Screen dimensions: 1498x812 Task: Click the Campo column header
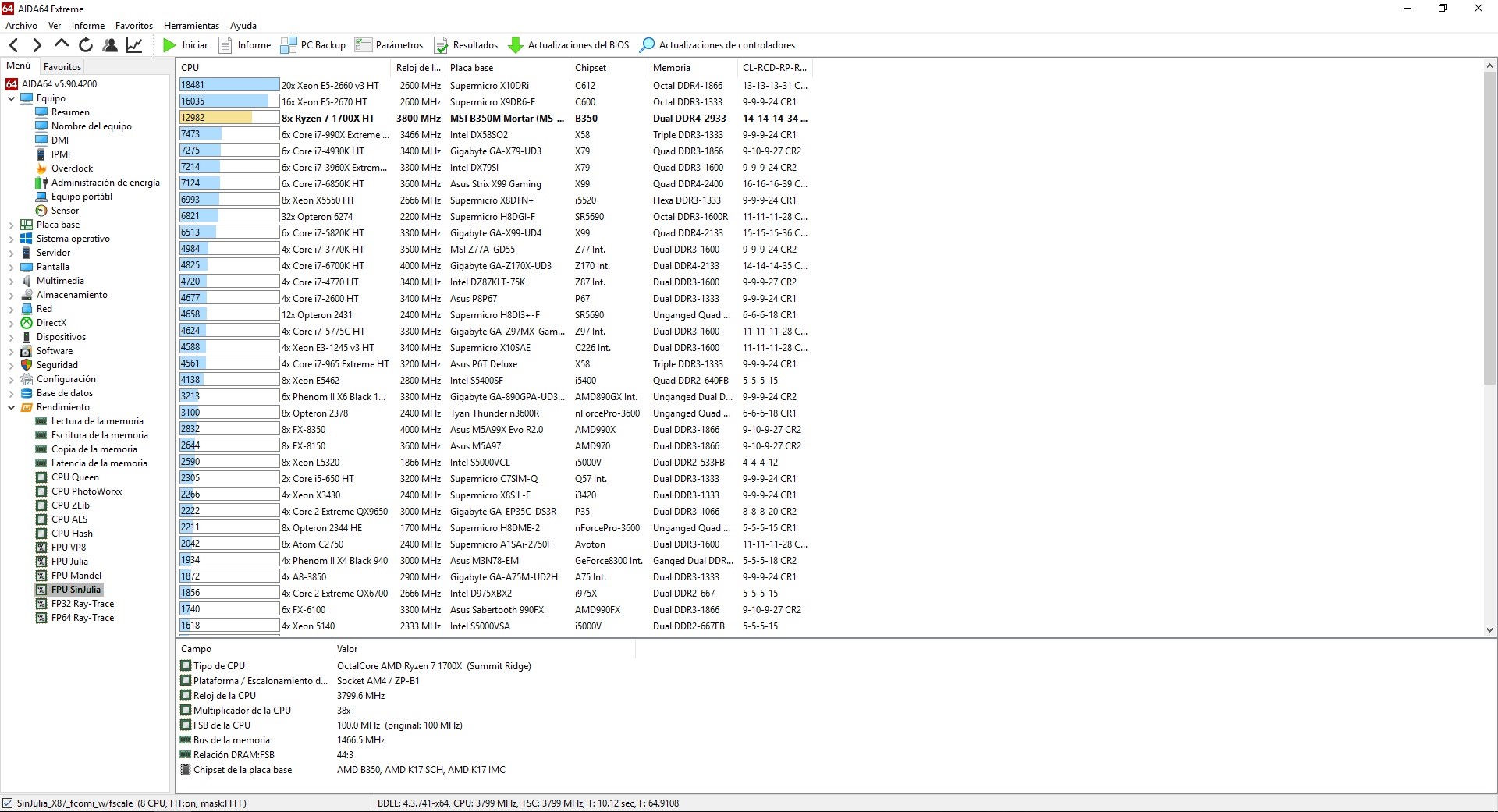click(x=254, y=649)
